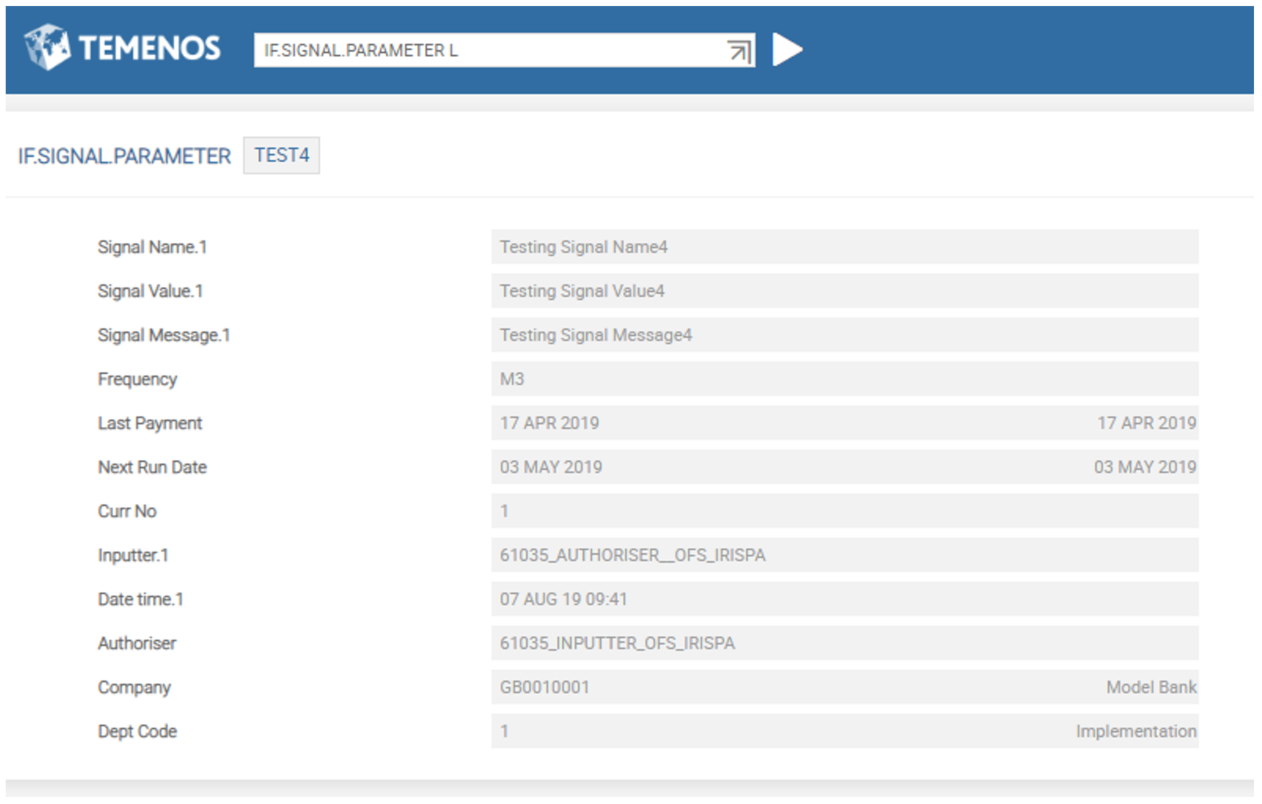
Task: Click the expand arrow icon in command box
Action: (739, 52)
